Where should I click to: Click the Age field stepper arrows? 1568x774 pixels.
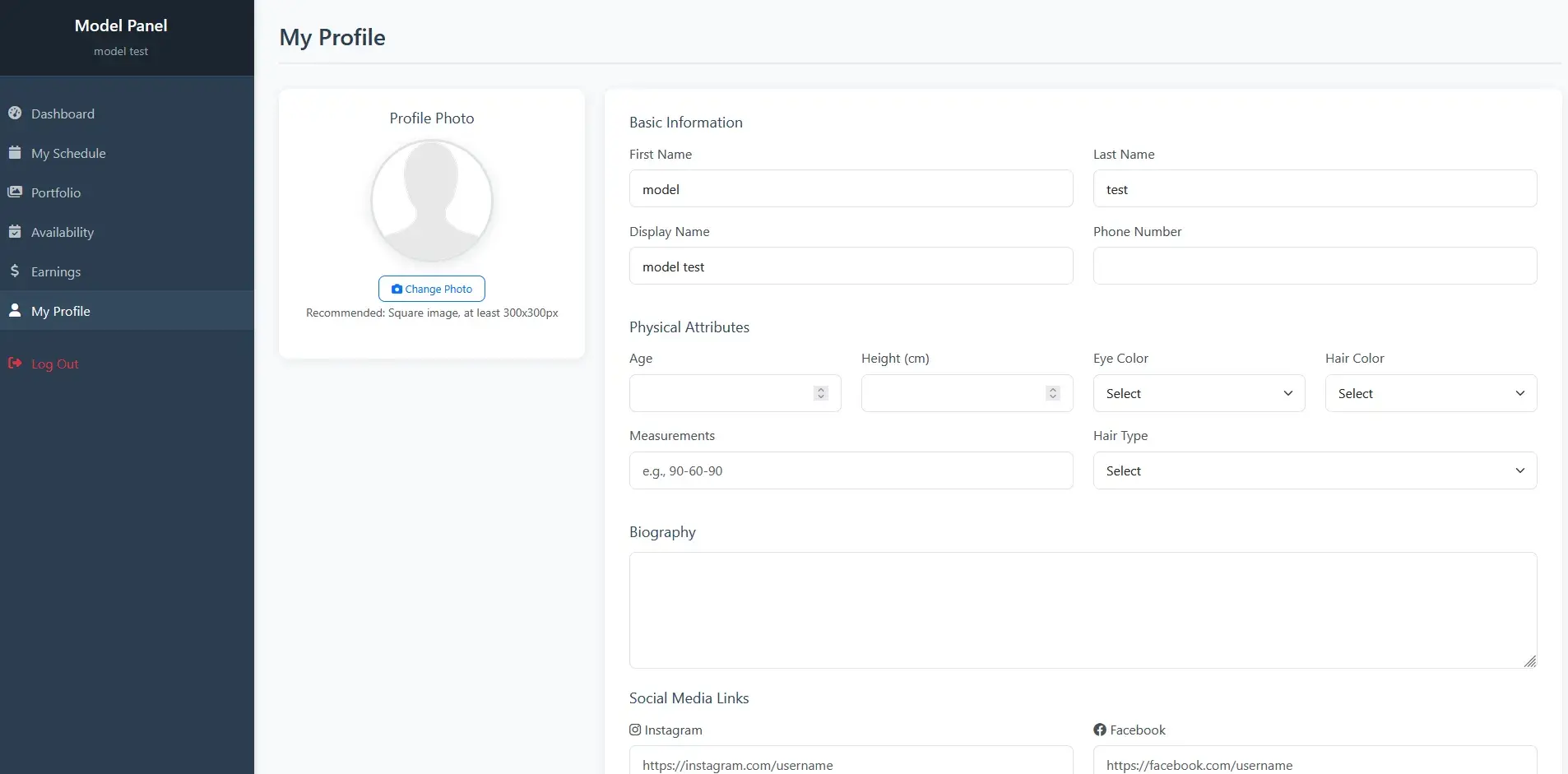[820, 393]
